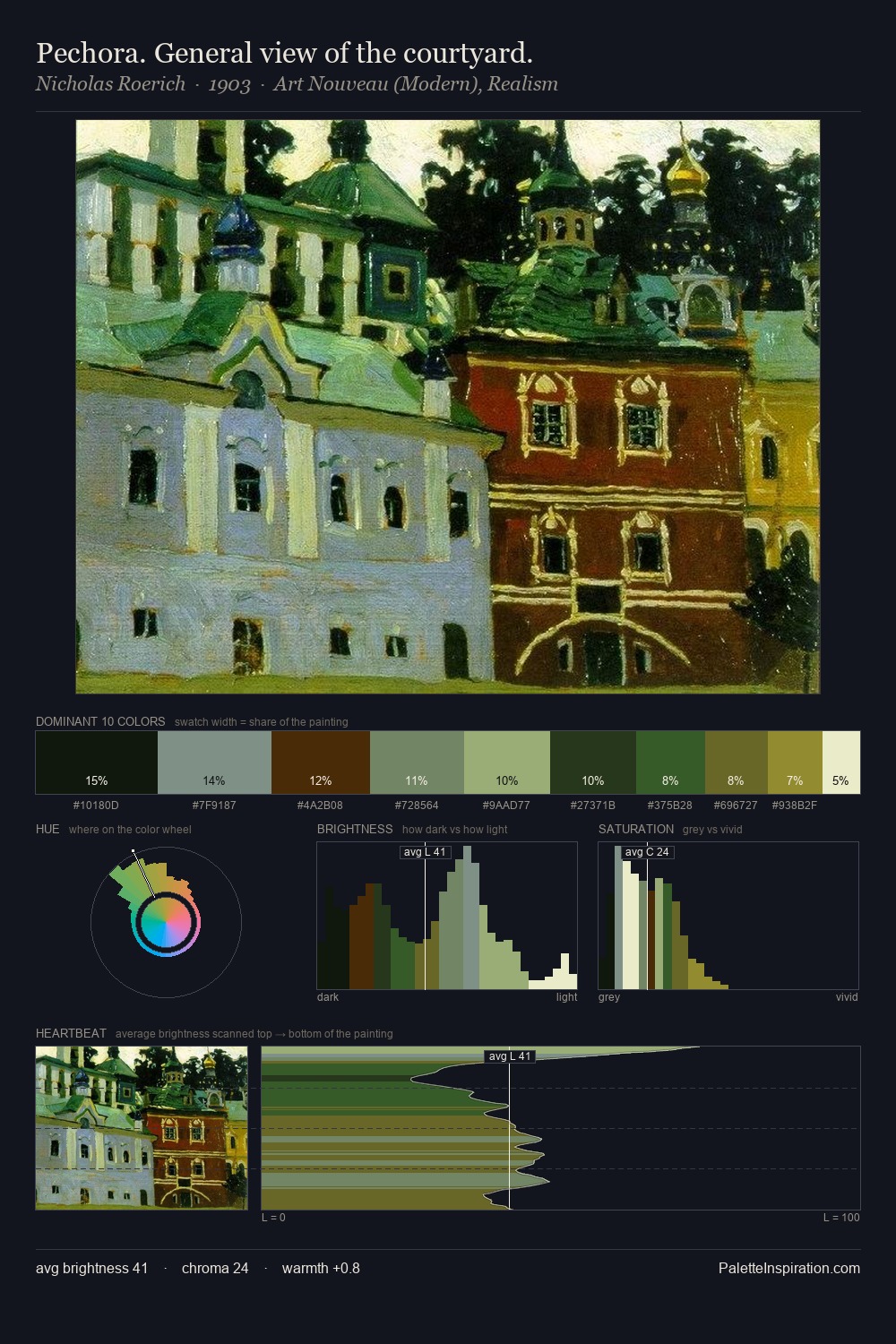The width and height of the screenshot is (896, 1344).
Task: Click the 'L = 0' axis label
Action: tap(273, 1218)
